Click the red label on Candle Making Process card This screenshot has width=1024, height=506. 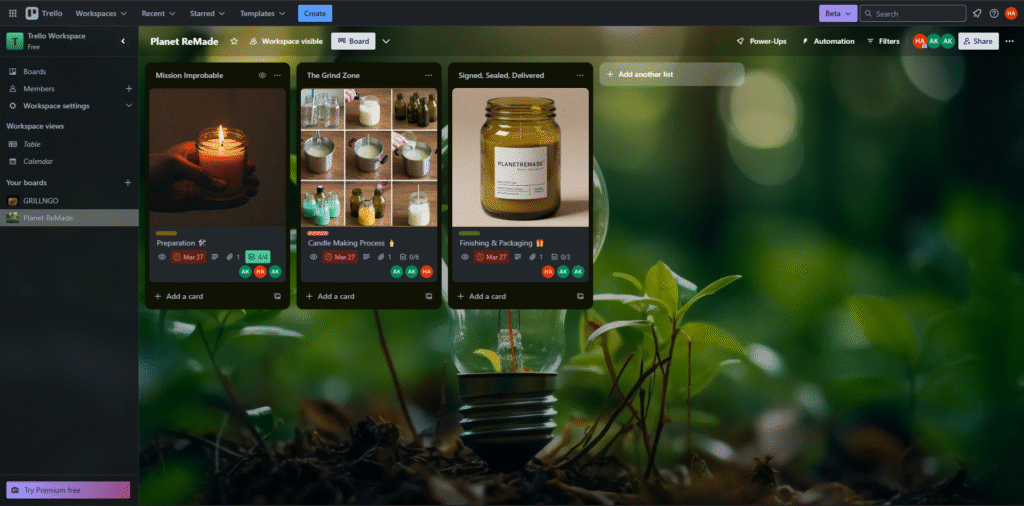point(317,233)
